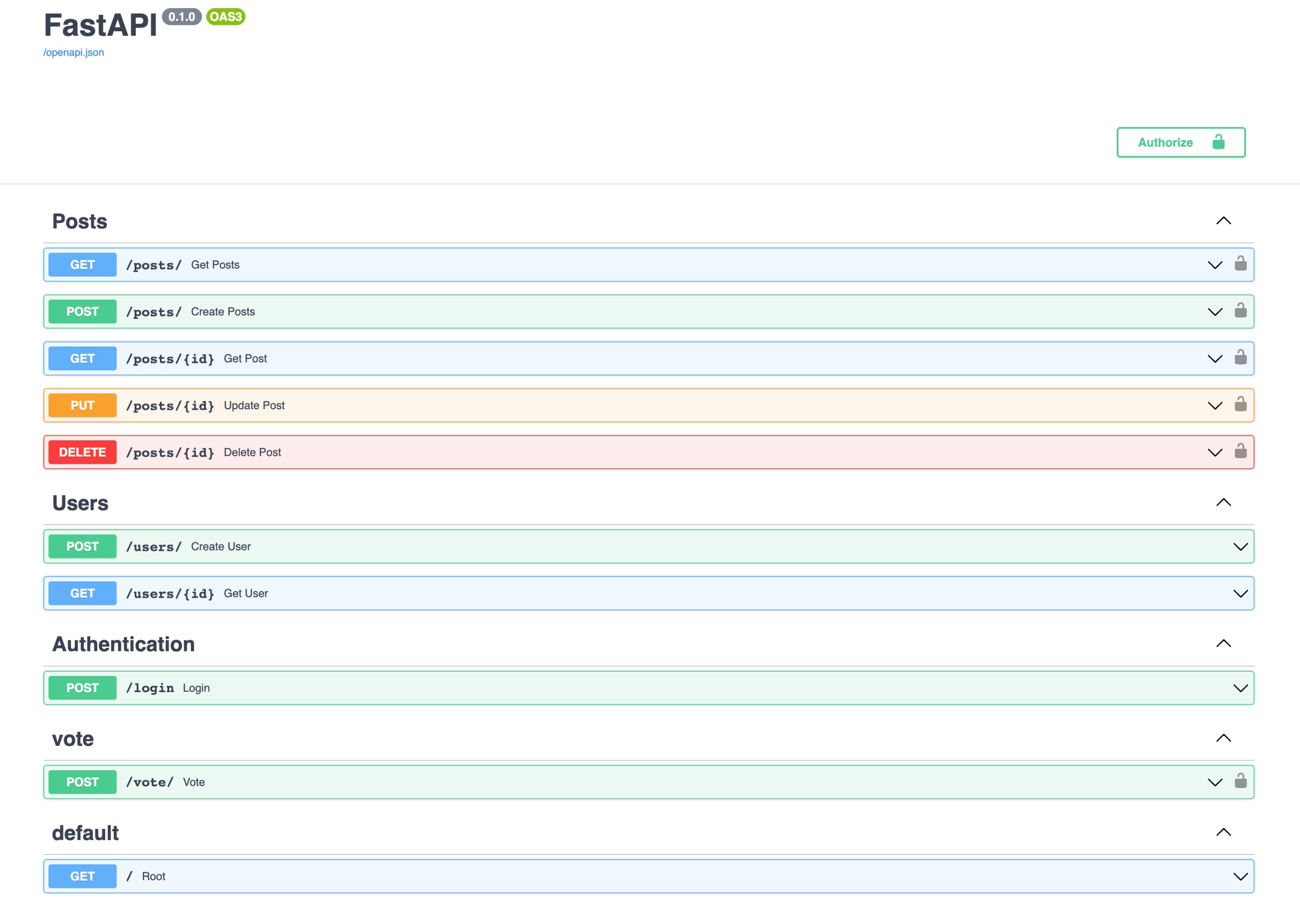This screenshot has width=1300, height=924.
Task: Click the GET badge for Get User
Action: [83, 593]
